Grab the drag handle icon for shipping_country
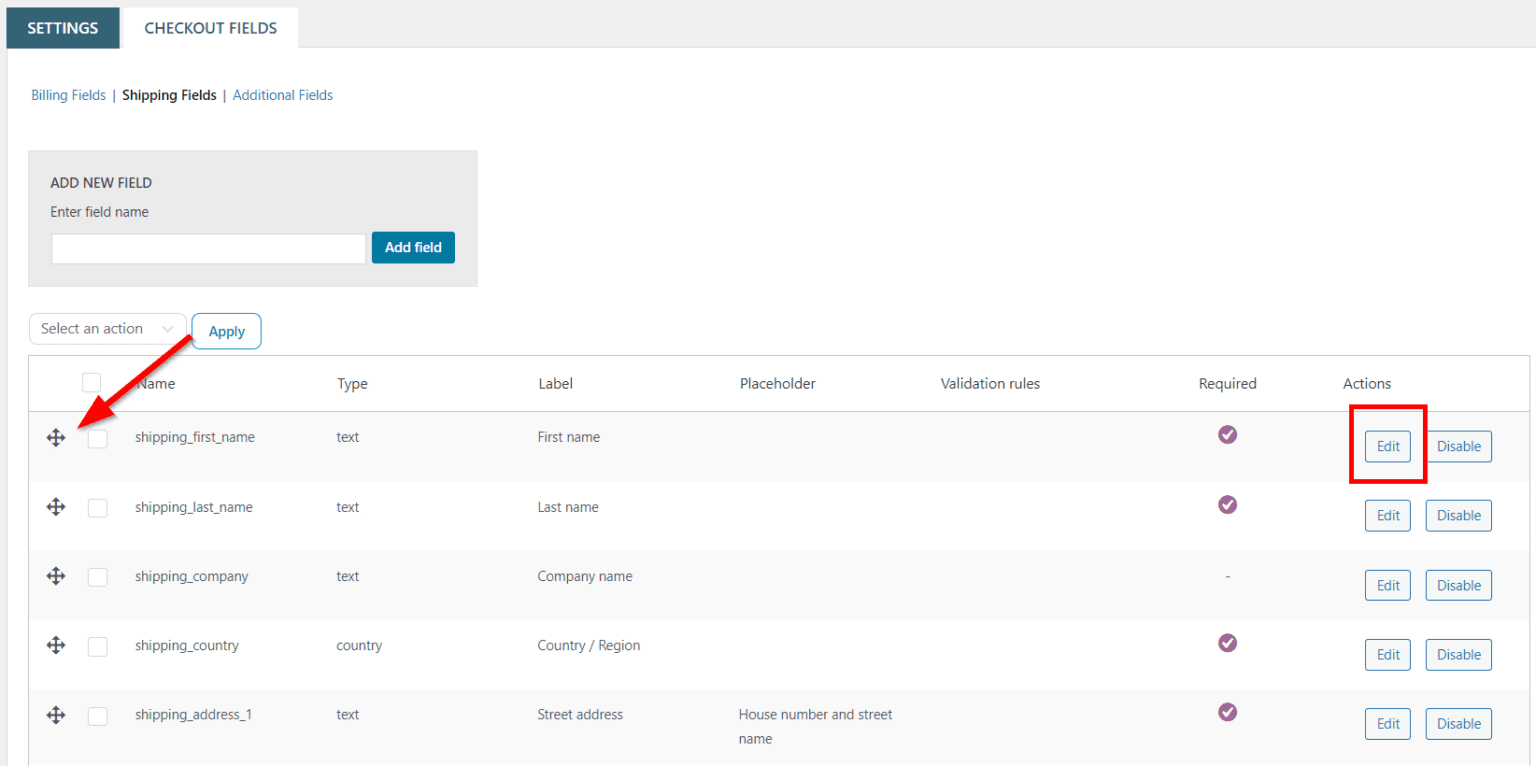The image size is (1536, 766). (x=56, y=645)
